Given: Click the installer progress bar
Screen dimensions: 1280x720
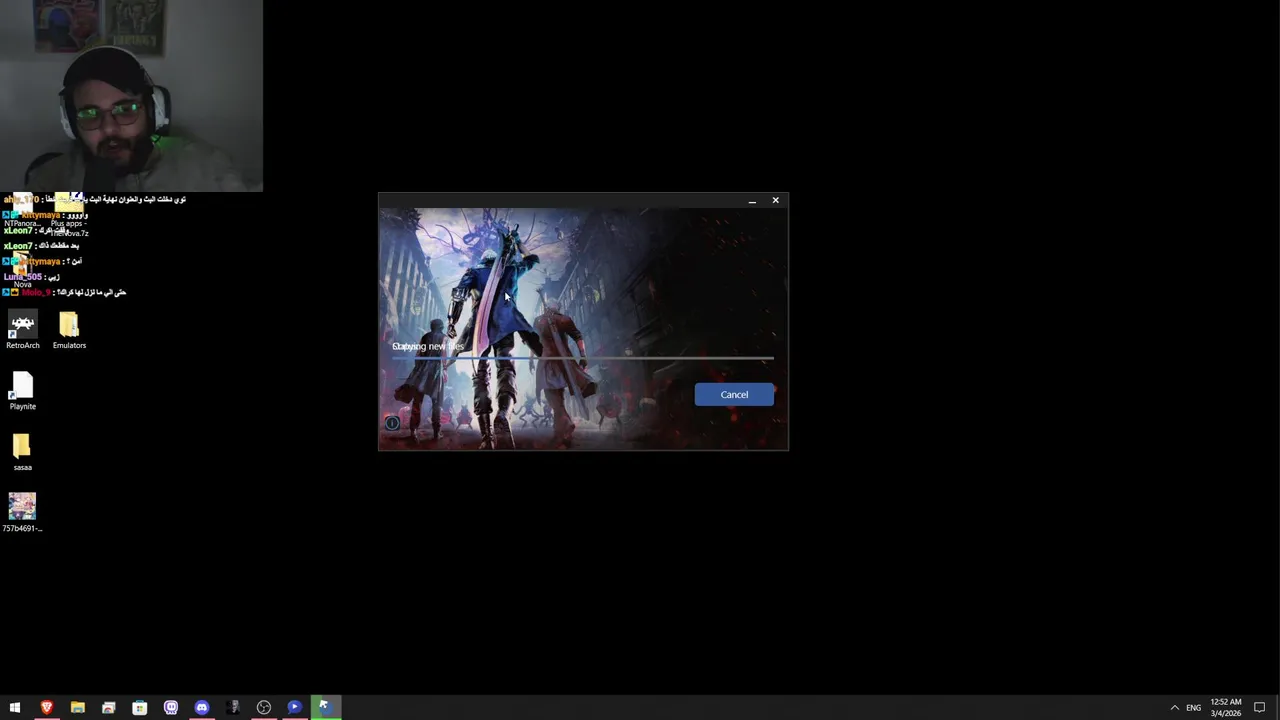Looking at the screenshot, I should pyautogui.click(x=582, y=357).
